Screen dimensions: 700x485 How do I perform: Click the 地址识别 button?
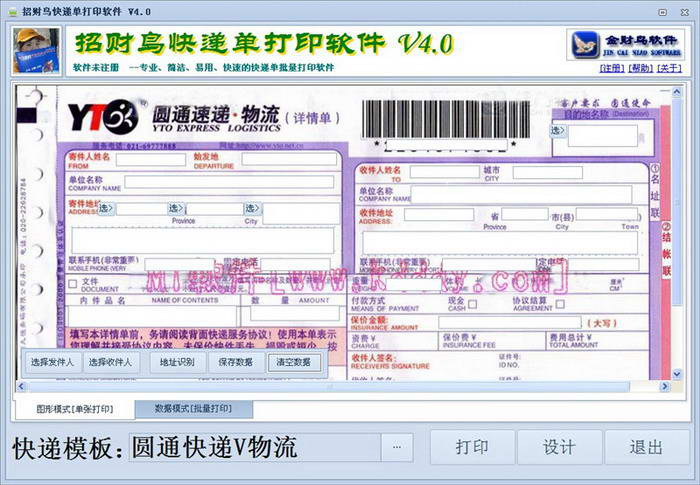(x=178, y=362)
